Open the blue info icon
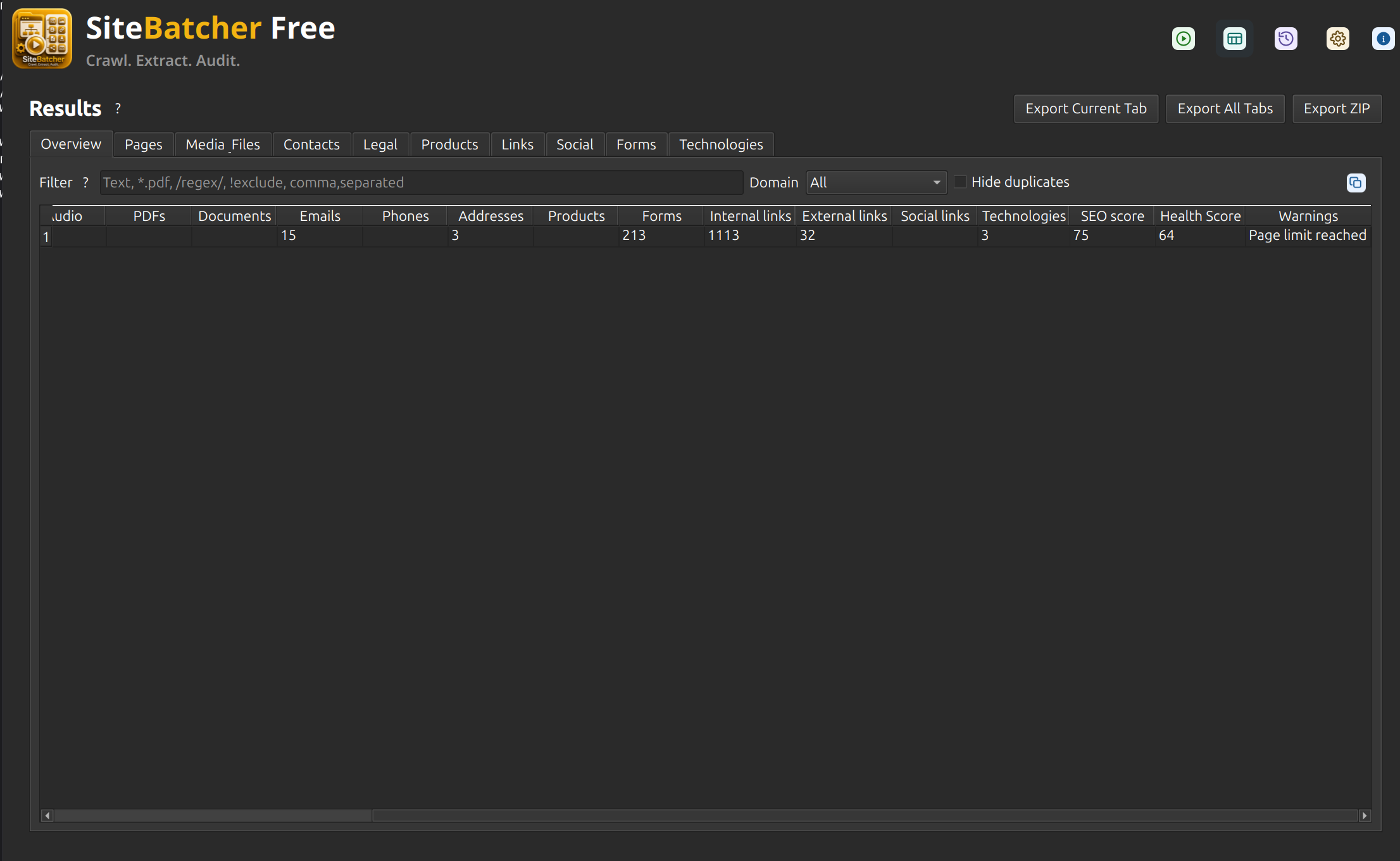 1384,39
